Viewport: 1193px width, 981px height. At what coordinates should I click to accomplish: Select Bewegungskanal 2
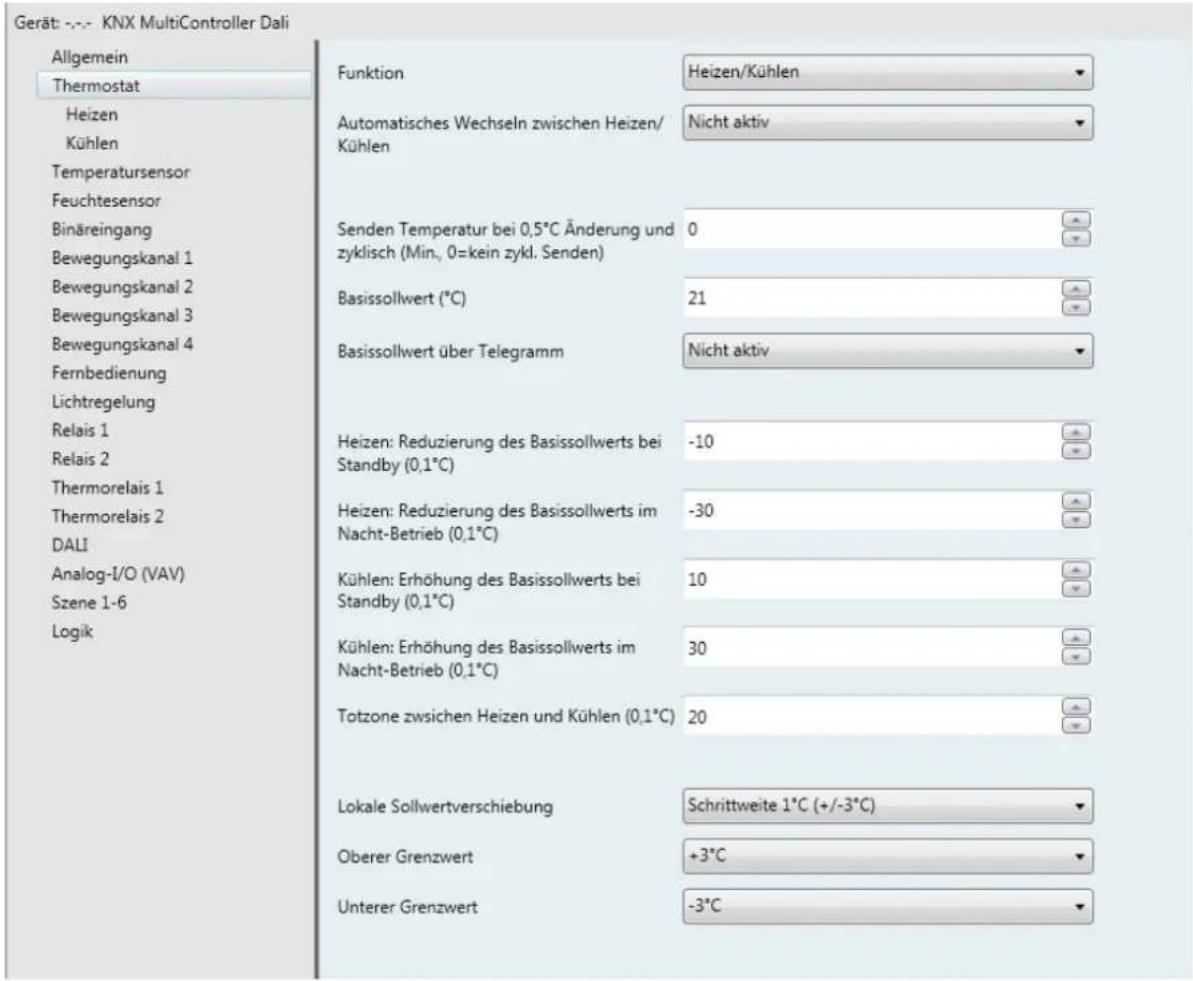(122, 287)
